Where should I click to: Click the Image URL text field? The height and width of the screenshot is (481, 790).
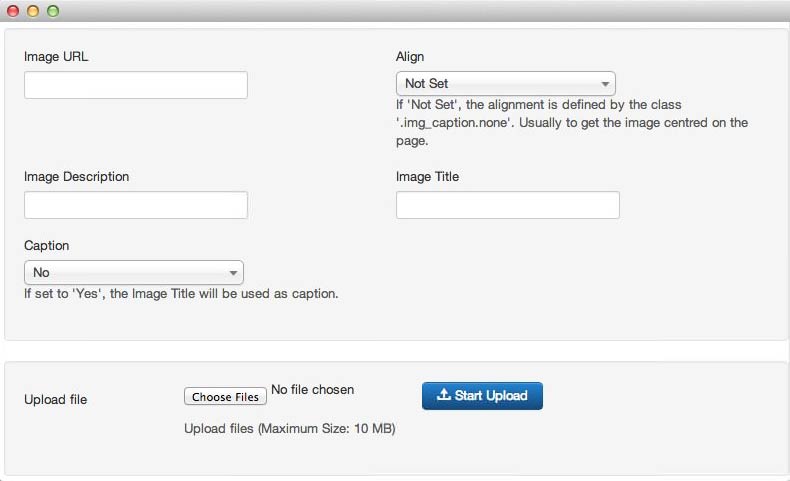(135, 85)
